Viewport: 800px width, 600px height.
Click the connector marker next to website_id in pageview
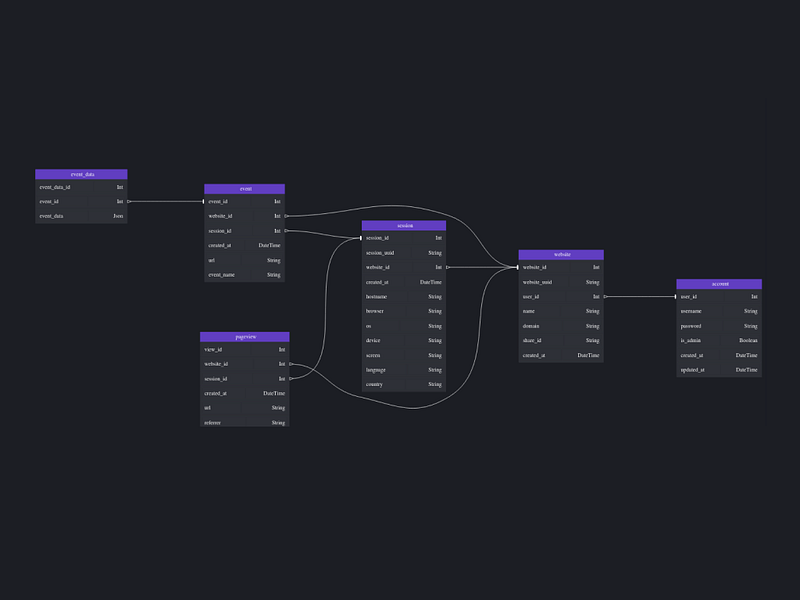click(290, 364)
